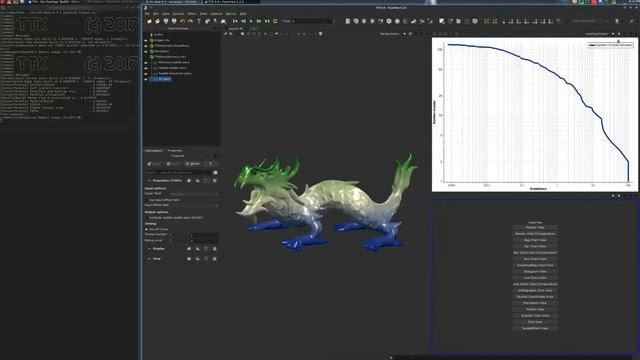Toggle visibility eye for Saddle-saddle pairs

[146, 68]
